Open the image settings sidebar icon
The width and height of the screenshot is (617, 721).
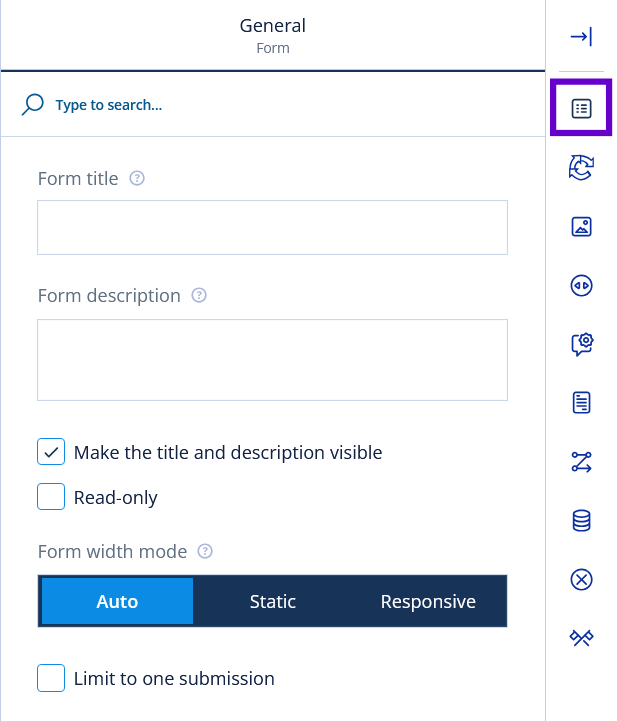click(581, 227)
